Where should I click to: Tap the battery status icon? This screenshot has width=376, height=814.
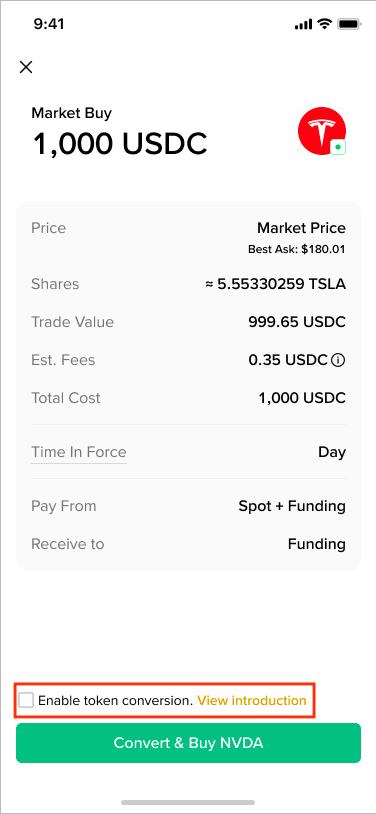click(x=349, y=24)
